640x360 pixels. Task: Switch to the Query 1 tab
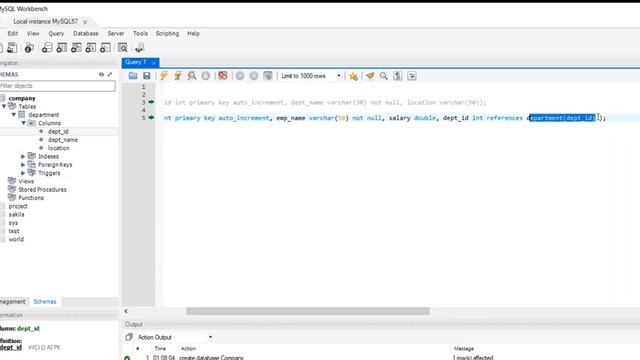coord(136,62)
